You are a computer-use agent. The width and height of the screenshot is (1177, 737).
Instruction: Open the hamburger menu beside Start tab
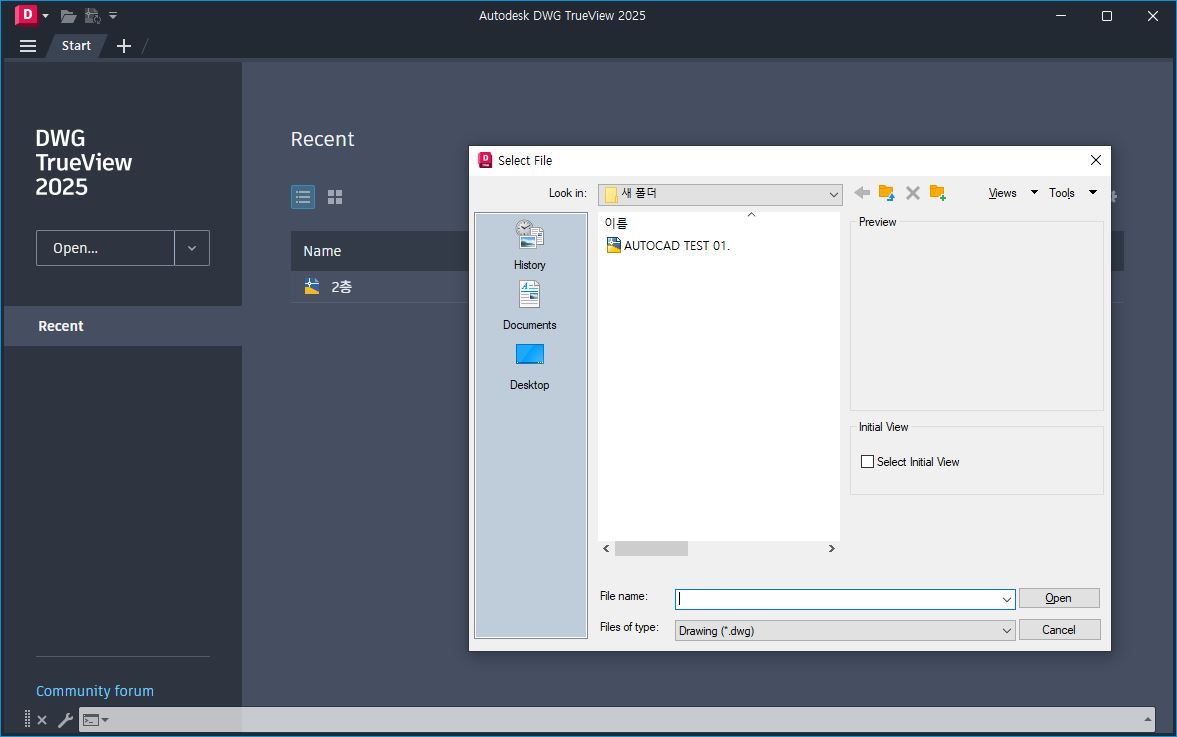(x=28, y=46)
